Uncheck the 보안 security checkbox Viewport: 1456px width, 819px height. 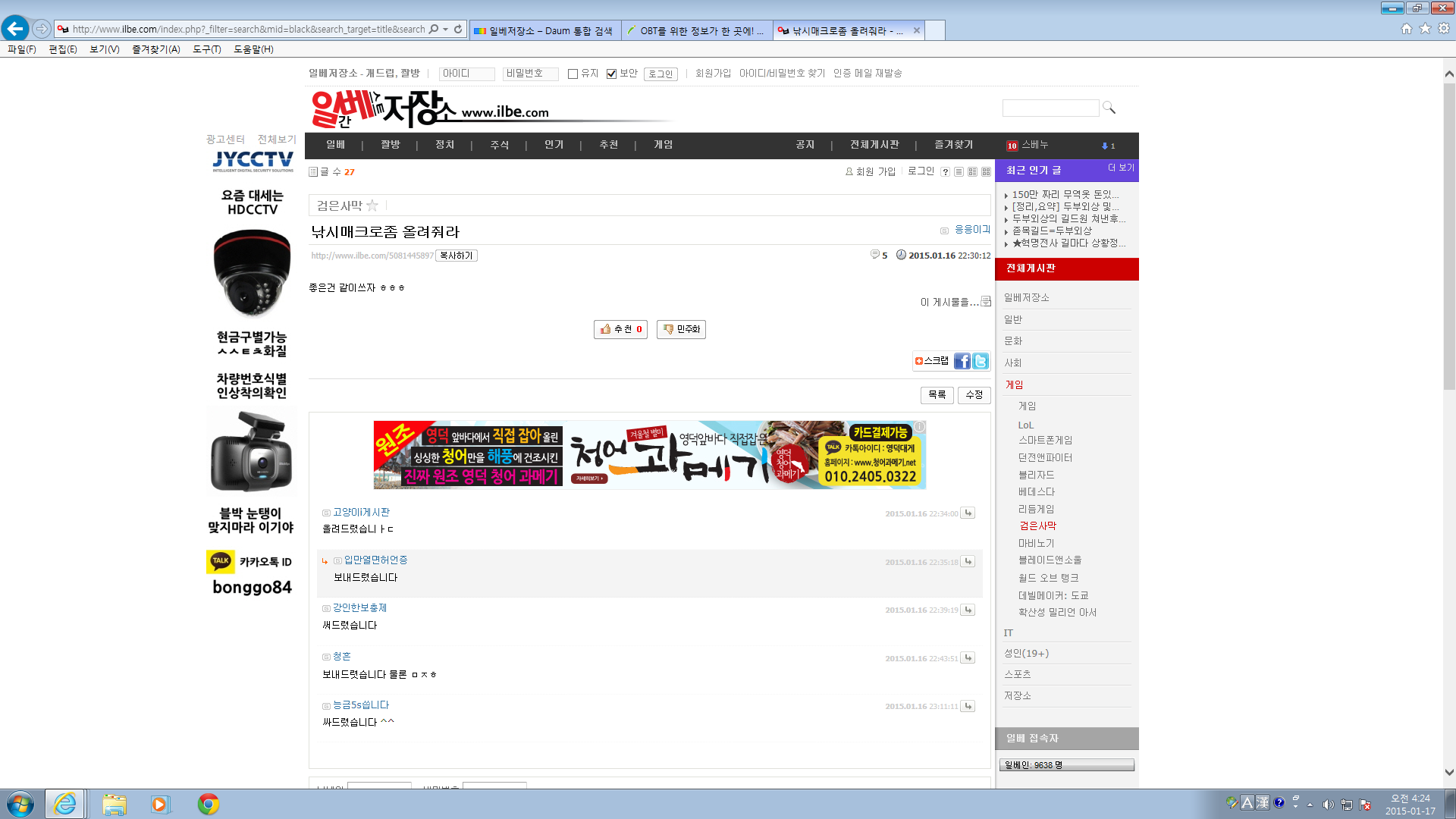point(611,74)
